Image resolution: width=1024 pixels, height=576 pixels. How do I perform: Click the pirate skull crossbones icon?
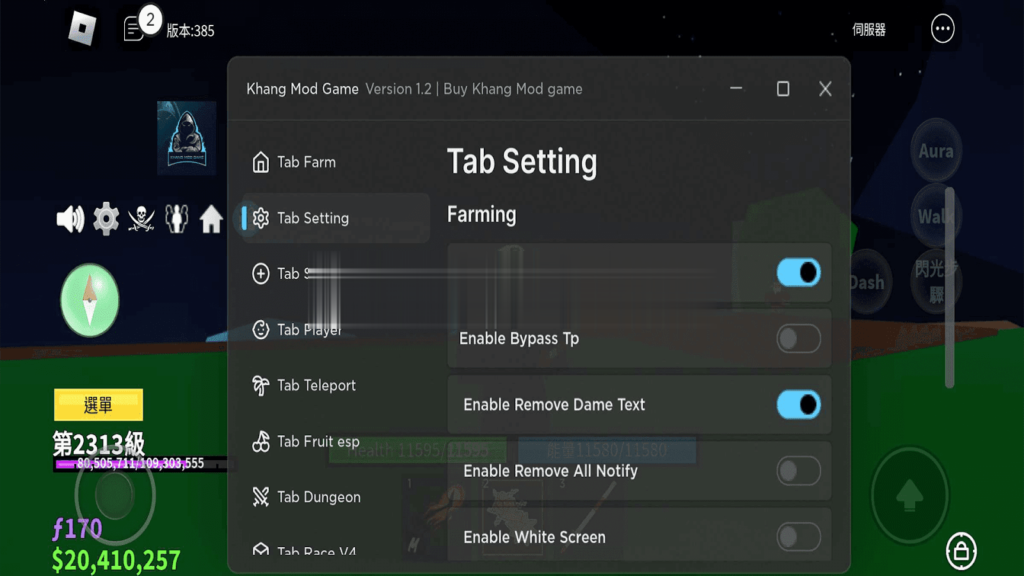click(x=141, y=219)
